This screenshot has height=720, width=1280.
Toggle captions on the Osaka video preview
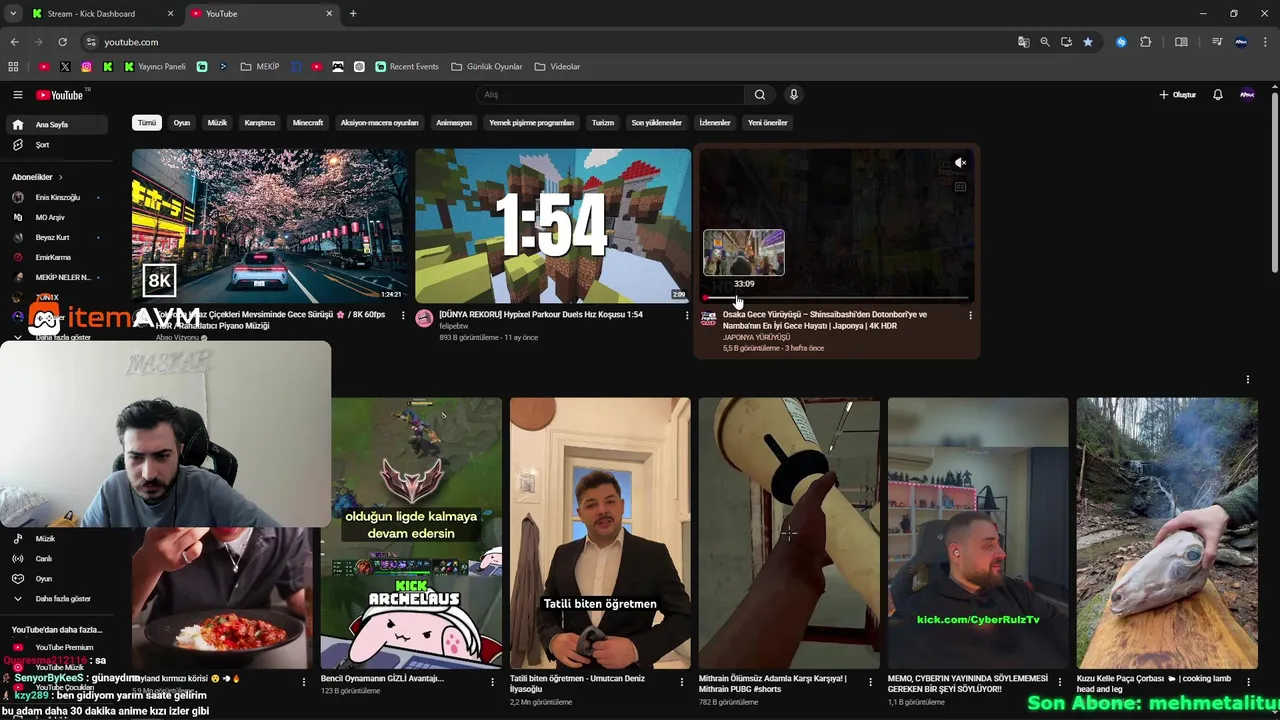coord(960,187)
